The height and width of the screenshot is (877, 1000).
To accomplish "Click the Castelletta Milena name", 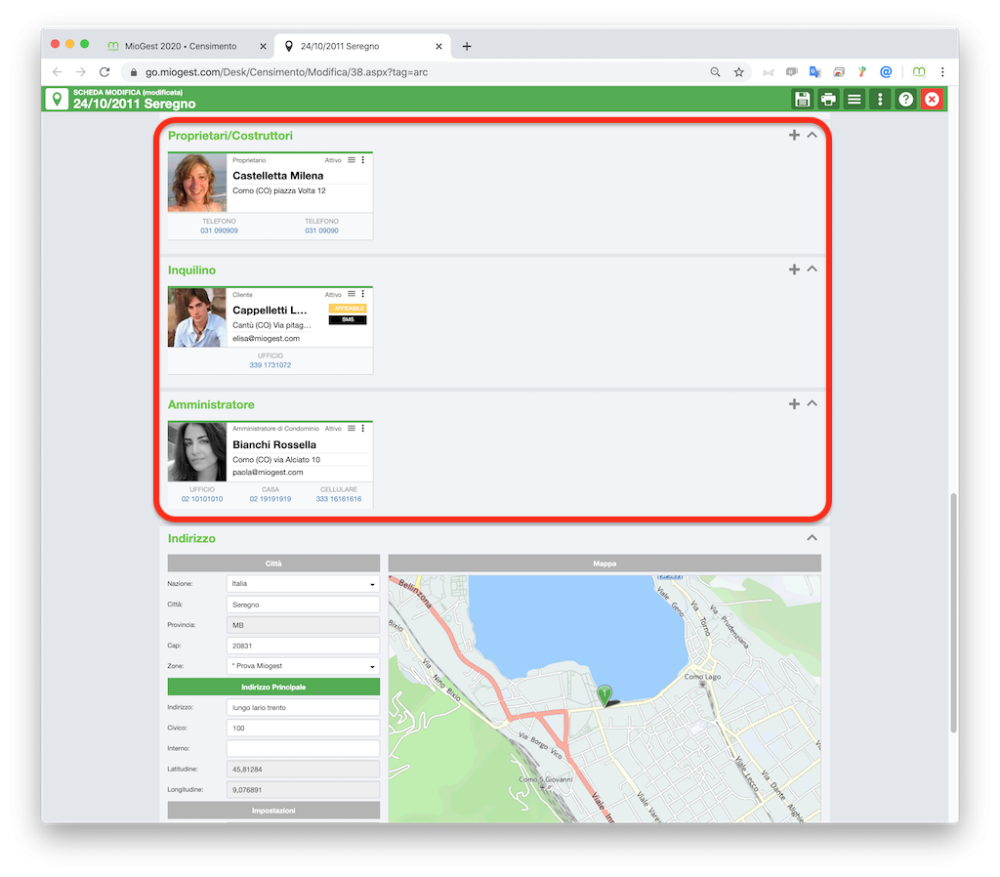I will coord(277,175).
